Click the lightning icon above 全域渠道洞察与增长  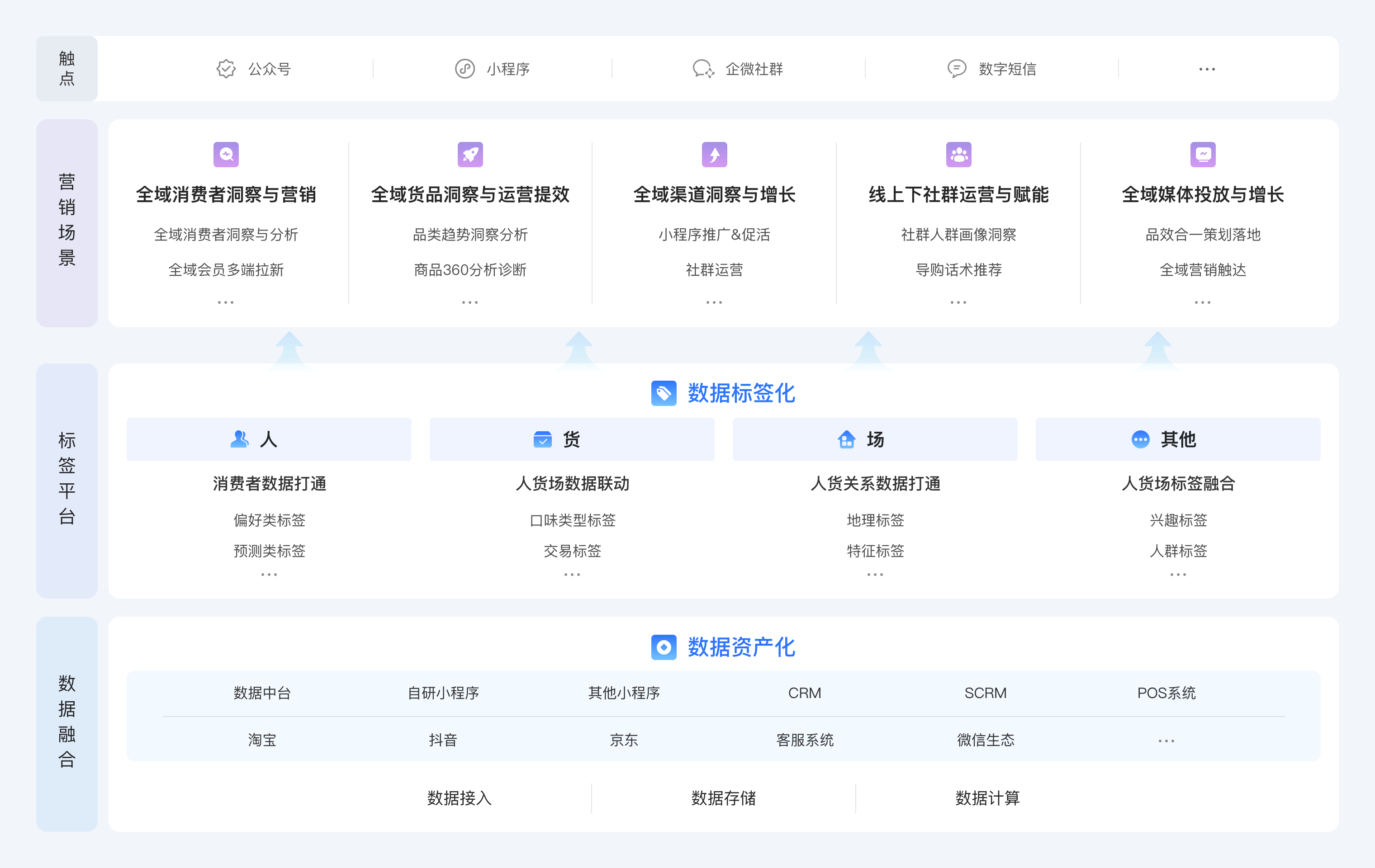tap(714, 155)
